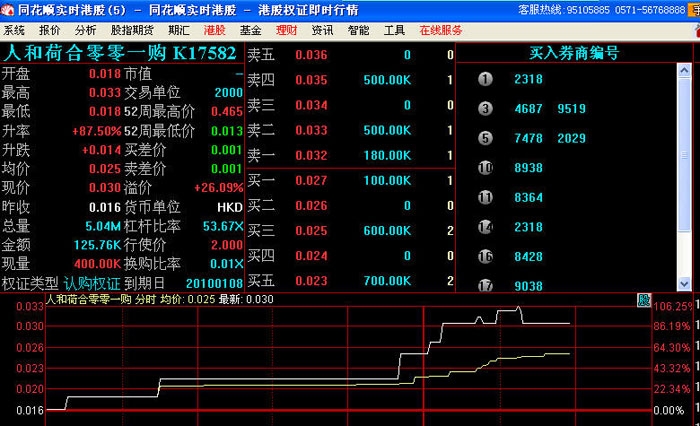This screenshot has width=700, height=426.
Task: Open the 港股 menu
Action: click(x=214, y=31)
